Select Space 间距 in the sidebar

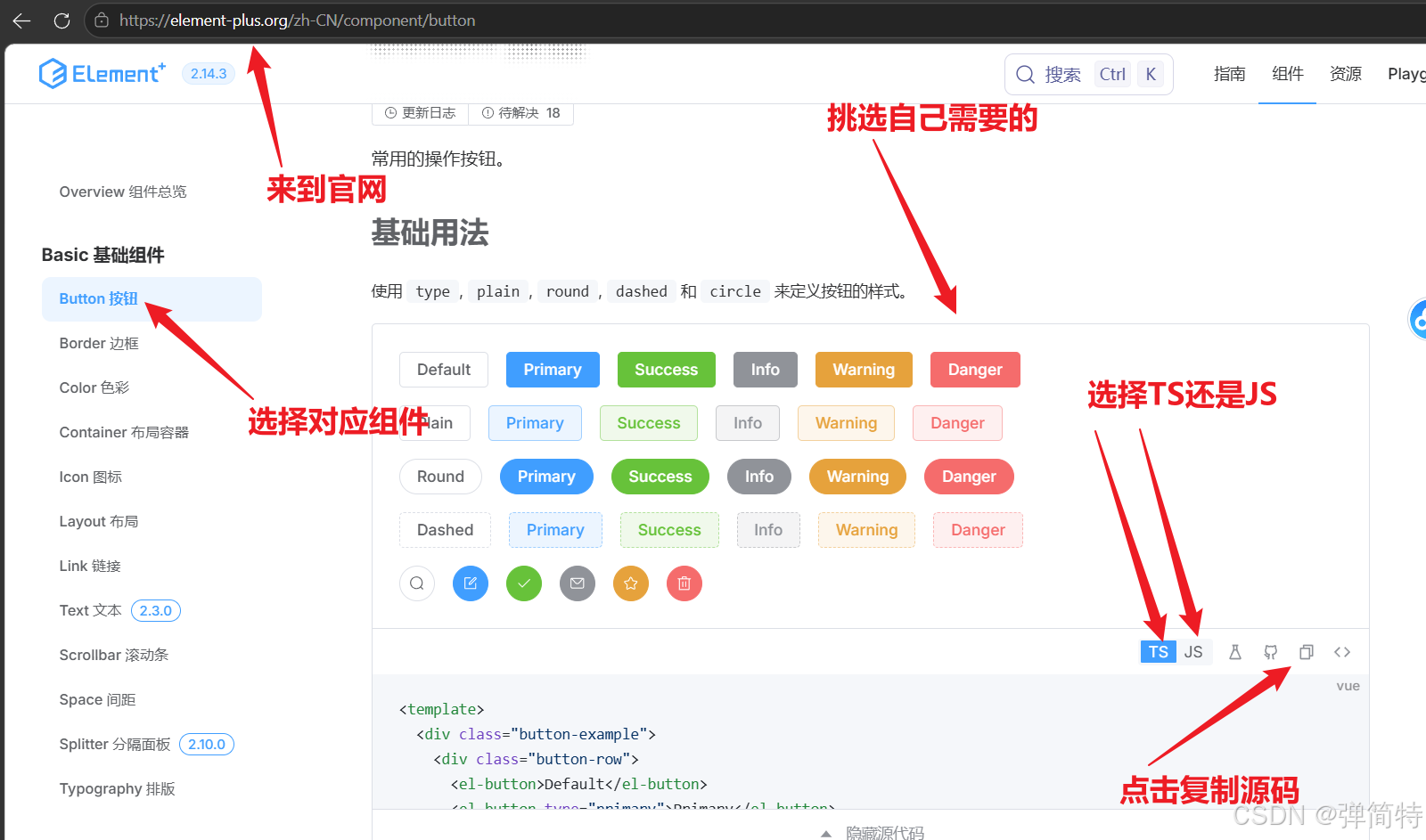[98, 699]
